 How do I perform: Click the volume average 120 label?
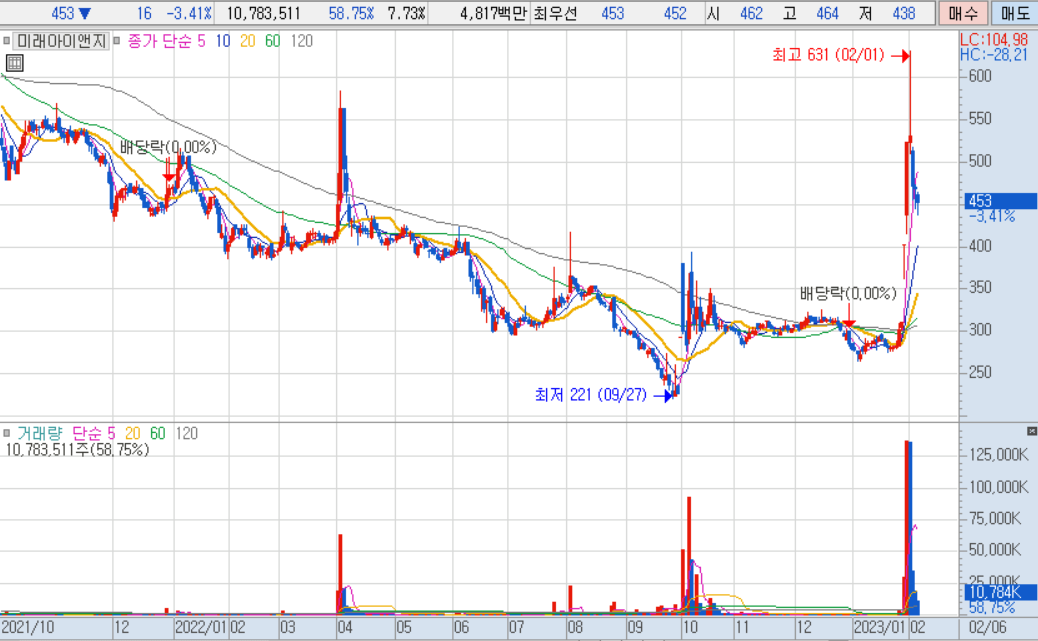(x=186, y=433)
